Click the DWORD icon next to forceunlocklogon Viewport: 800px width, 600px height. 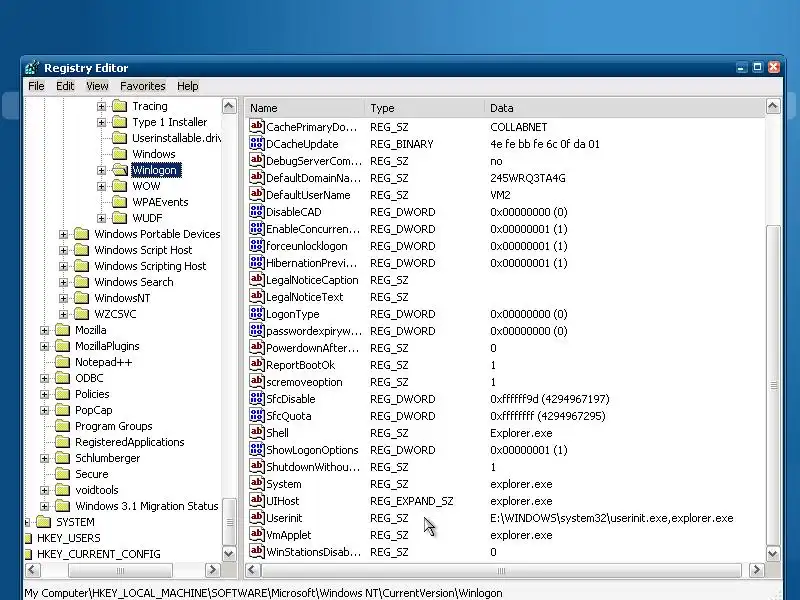pyautogui.click(x=257, y=245)
